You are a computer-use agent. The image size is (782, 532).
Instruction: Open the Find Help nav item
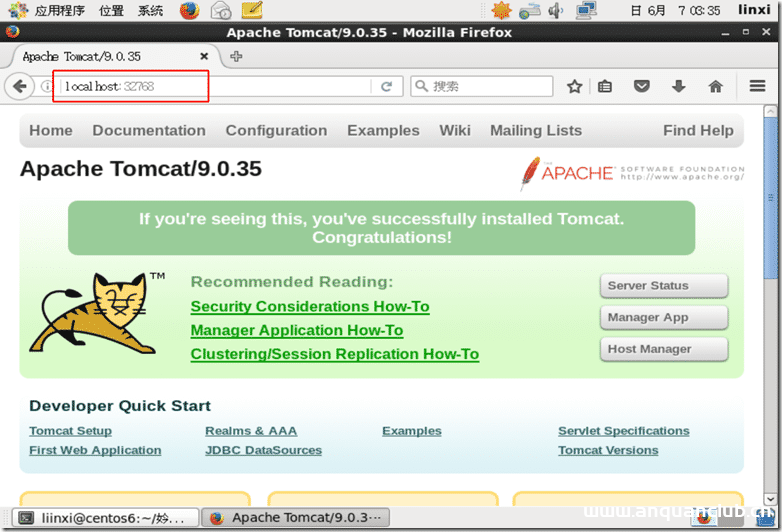click(698, 130)
